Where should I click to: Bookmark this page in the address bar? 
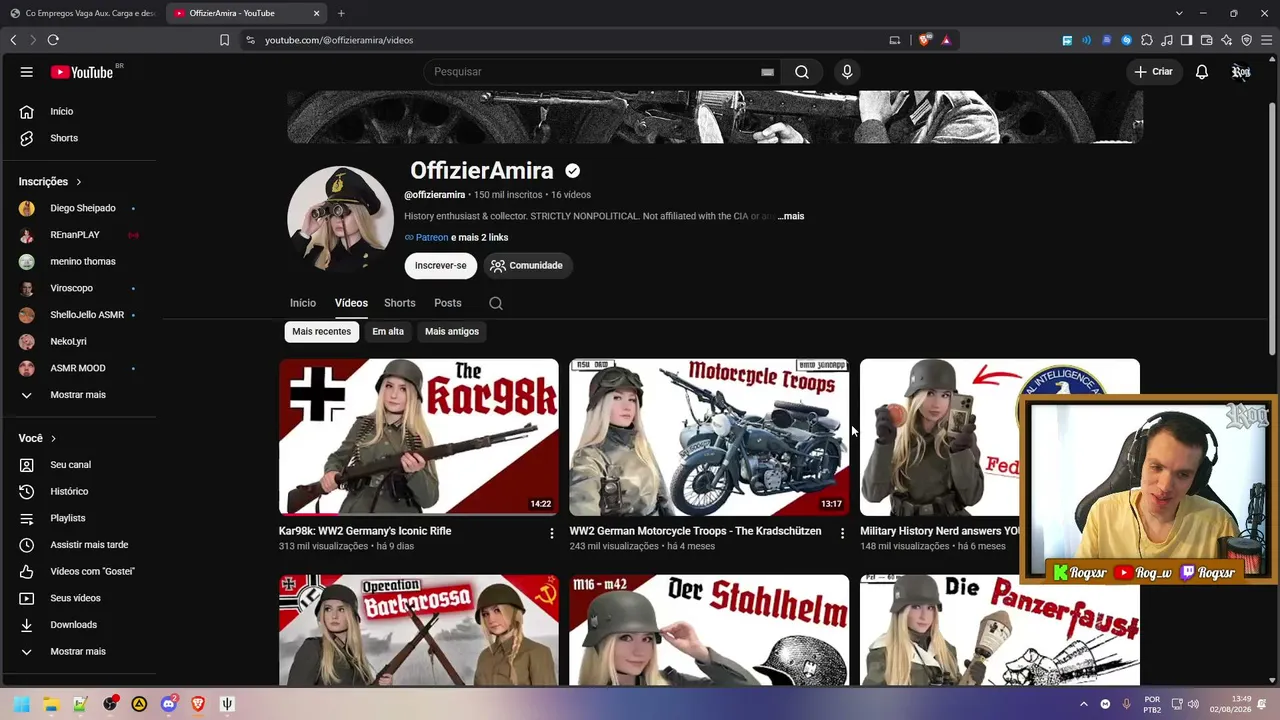(224, 40)
